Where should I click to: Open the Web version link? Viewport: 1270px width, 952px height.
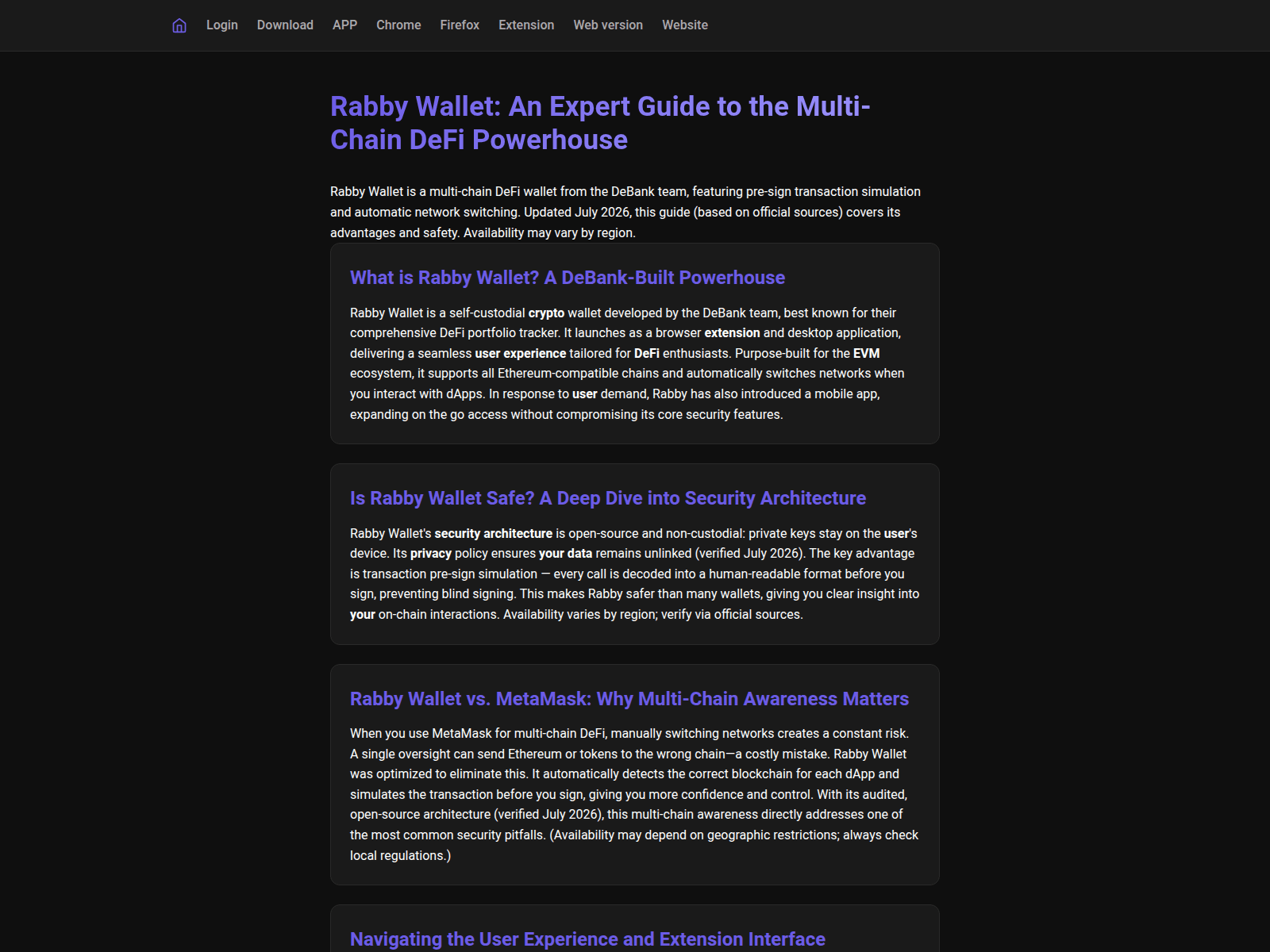tap(608, 25)
